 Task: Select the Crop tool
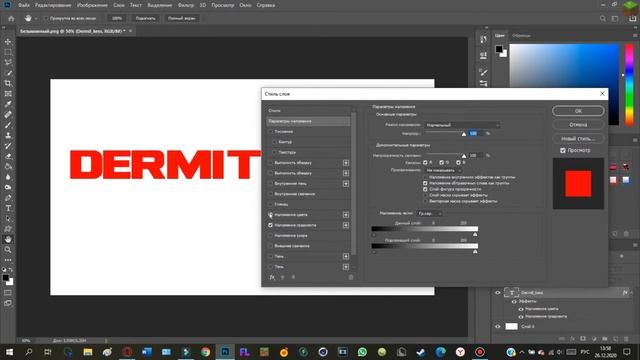(x=8, y=83)
